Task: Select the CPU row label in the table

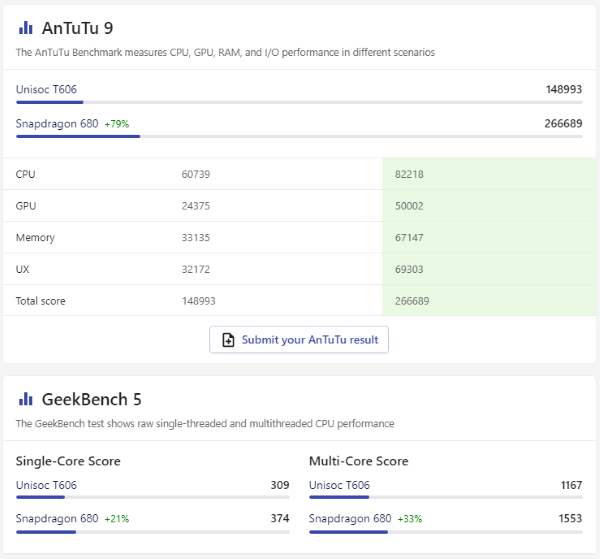Action: (26, 174)
